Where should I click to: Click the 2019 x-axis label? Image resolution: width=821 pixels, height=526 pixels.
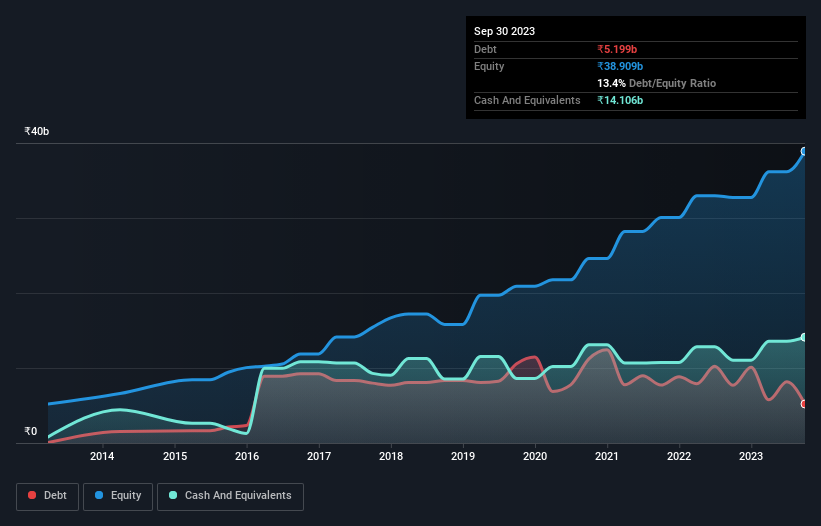click(463, 456)
